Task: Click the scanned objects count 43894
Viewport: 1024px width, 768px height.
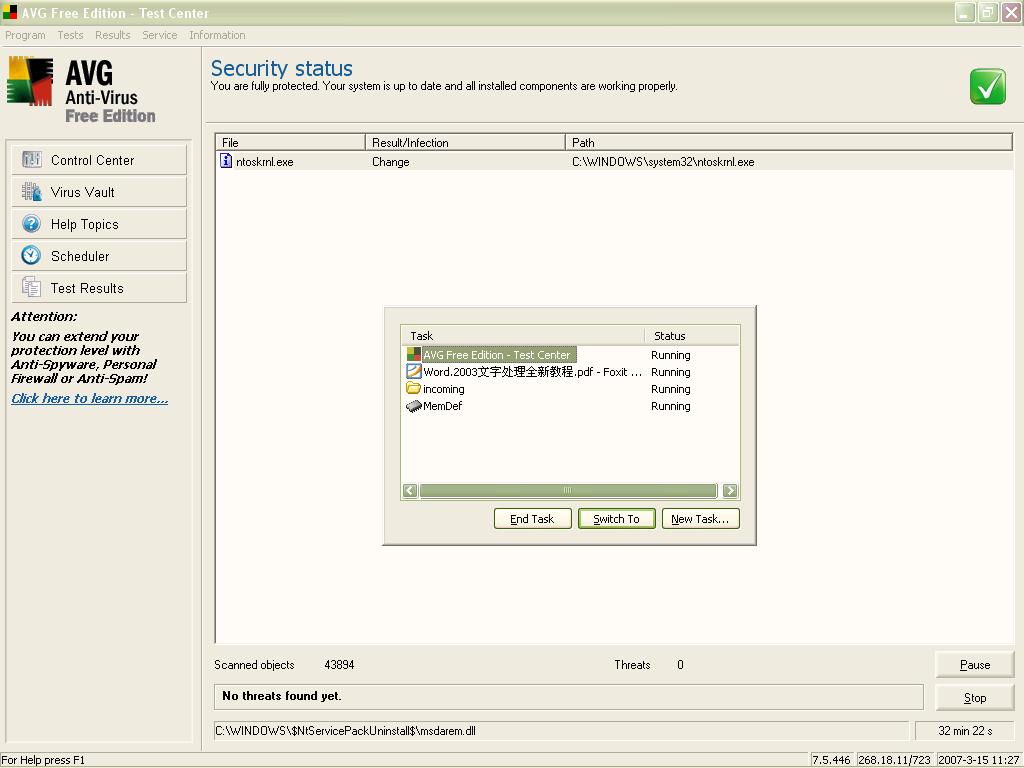Action: pos(339,665)
